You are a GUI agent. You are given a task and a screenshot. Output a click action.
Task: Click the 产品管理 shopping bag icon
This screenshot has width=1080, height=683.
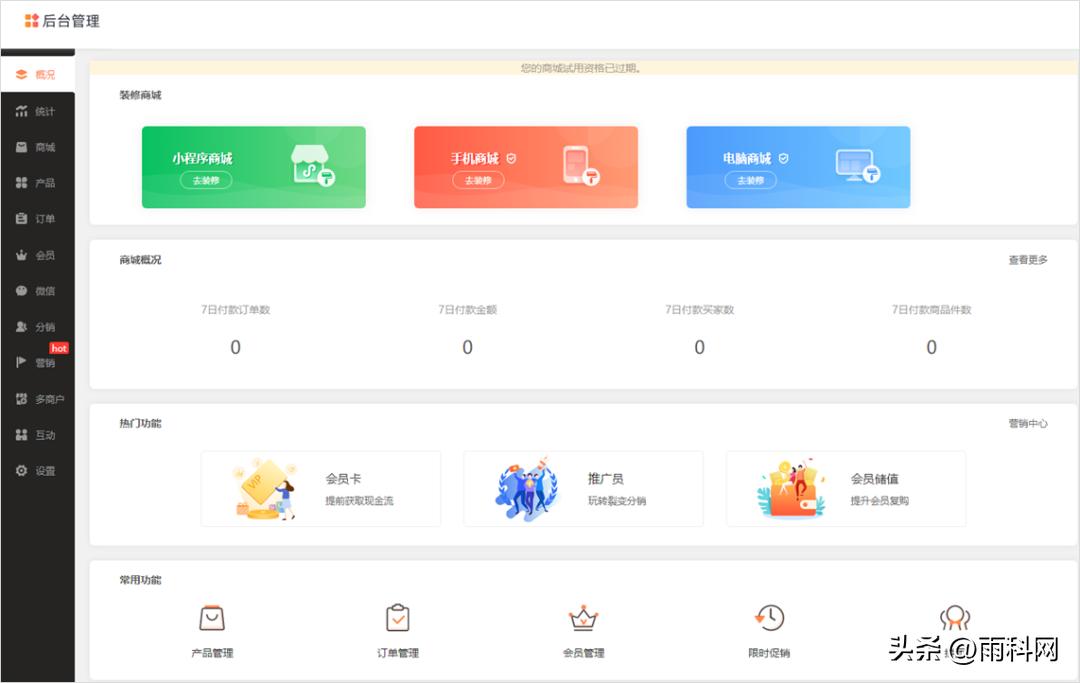(x=213, y=620)
